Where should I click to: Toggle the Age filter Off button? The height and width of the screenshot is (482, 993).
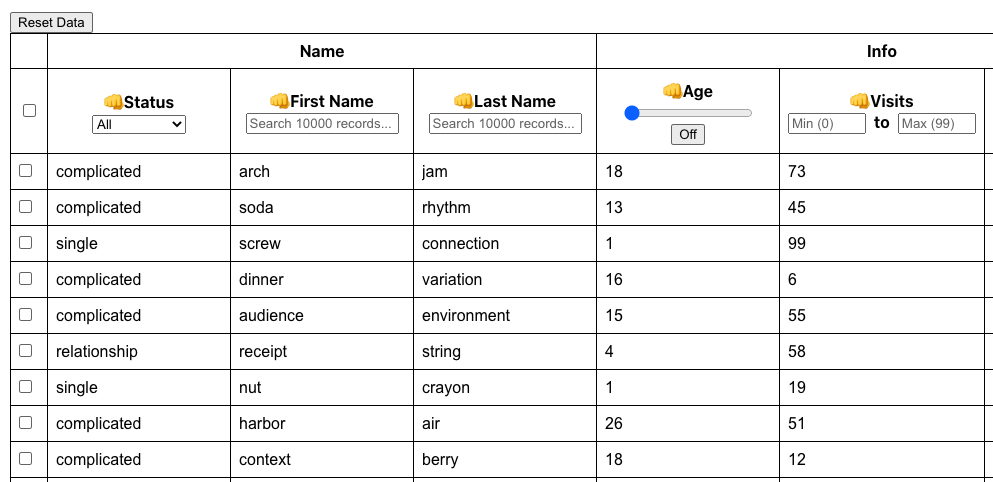688,134
